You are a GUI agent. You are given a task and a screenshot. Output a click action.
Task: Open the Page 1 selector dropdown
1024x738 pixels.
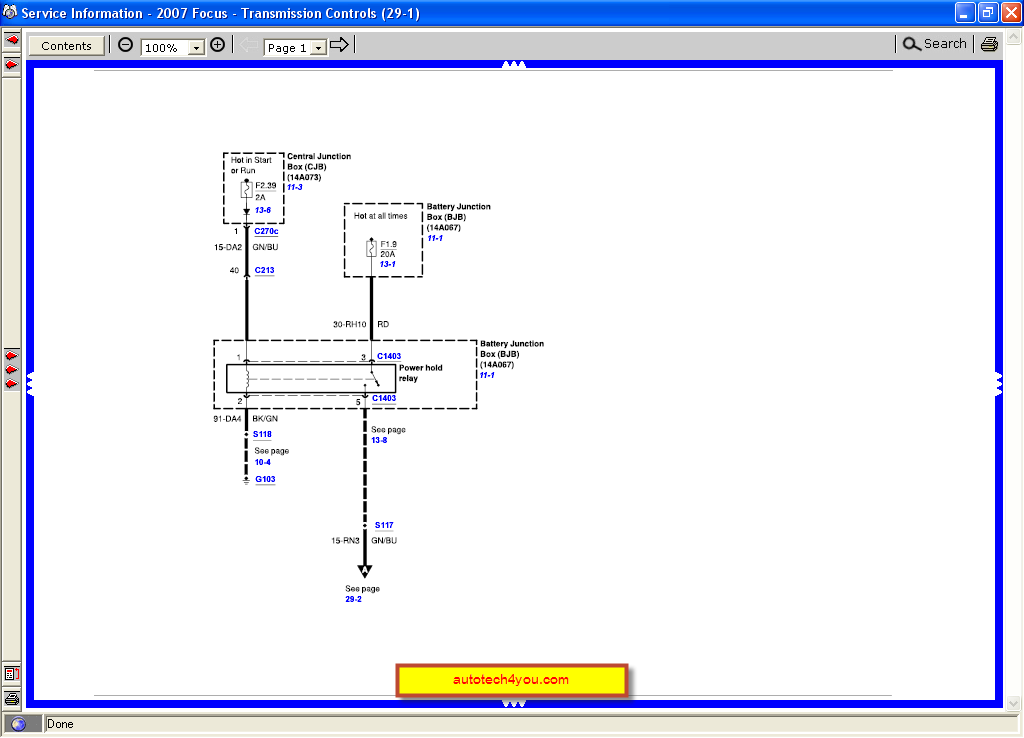coord(317,47)
